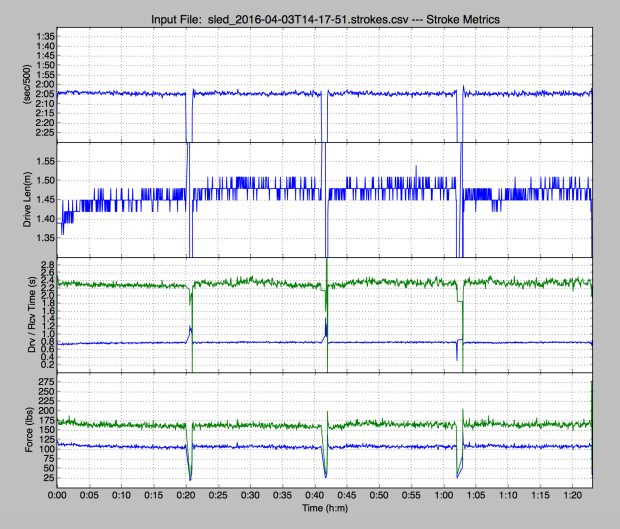
Task: Click the 2:00 tick on the pace axis
Action: pyautogui.click(x=42, y=84)
